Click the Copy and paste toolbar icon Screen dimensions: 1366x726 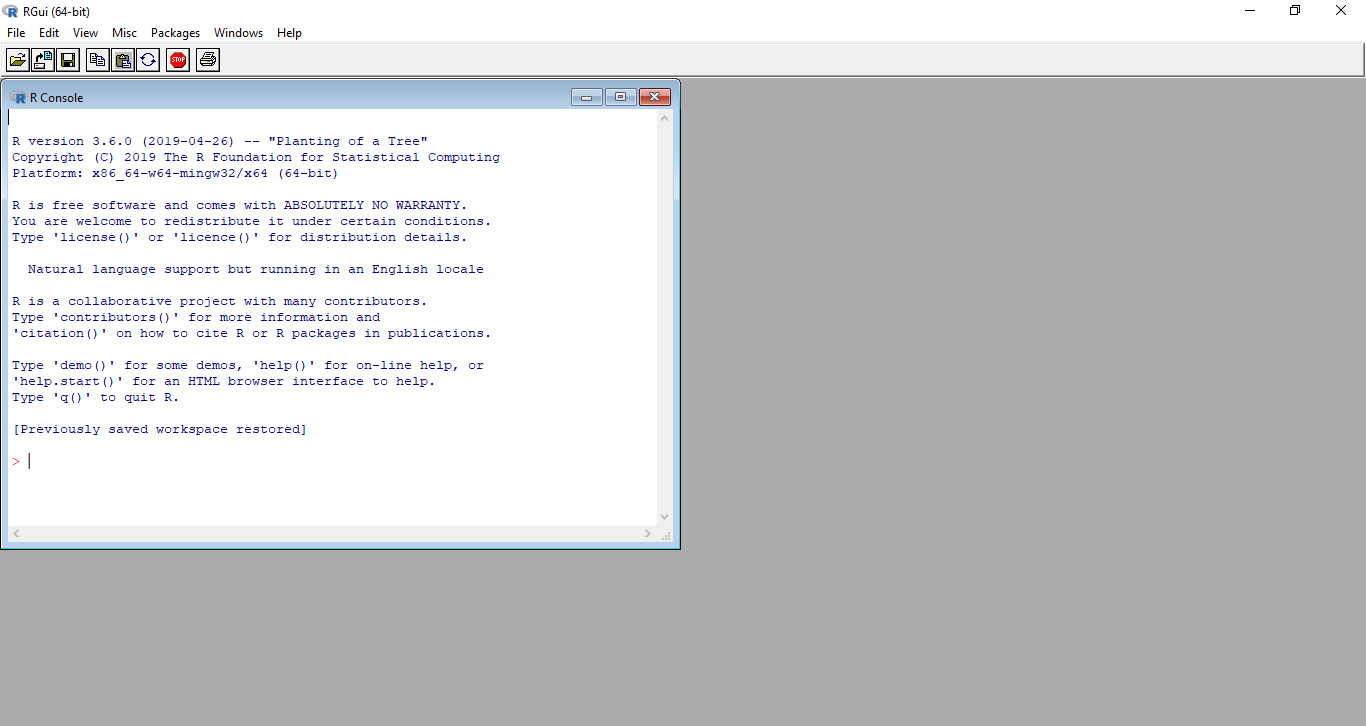coord(148,60)
